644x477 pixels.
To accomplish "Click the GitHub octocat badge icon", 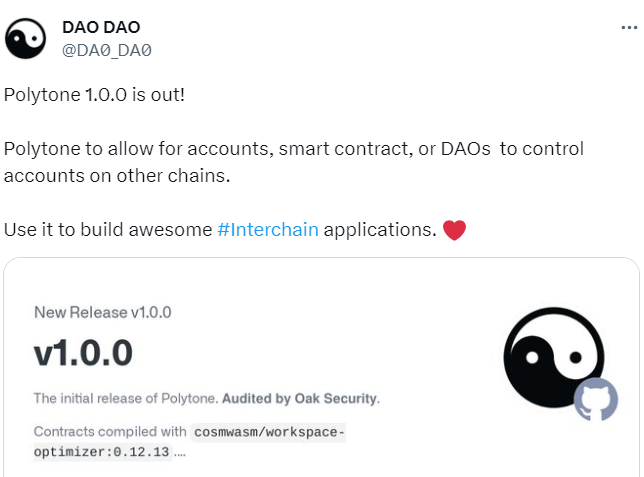I will (596, 400).
